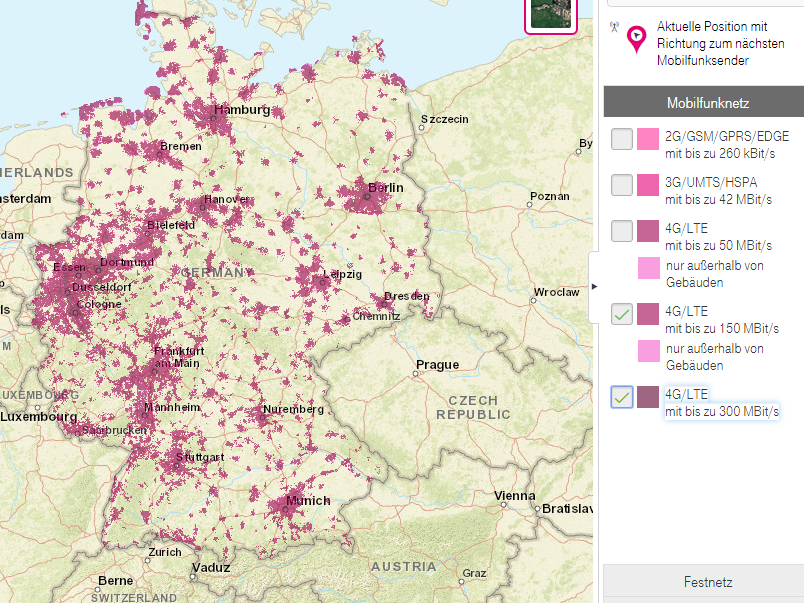The height and width of the screenshot is (603, 804).
Task: Click the Szczecin city label on the map
Action: click(x=445, y=119)
